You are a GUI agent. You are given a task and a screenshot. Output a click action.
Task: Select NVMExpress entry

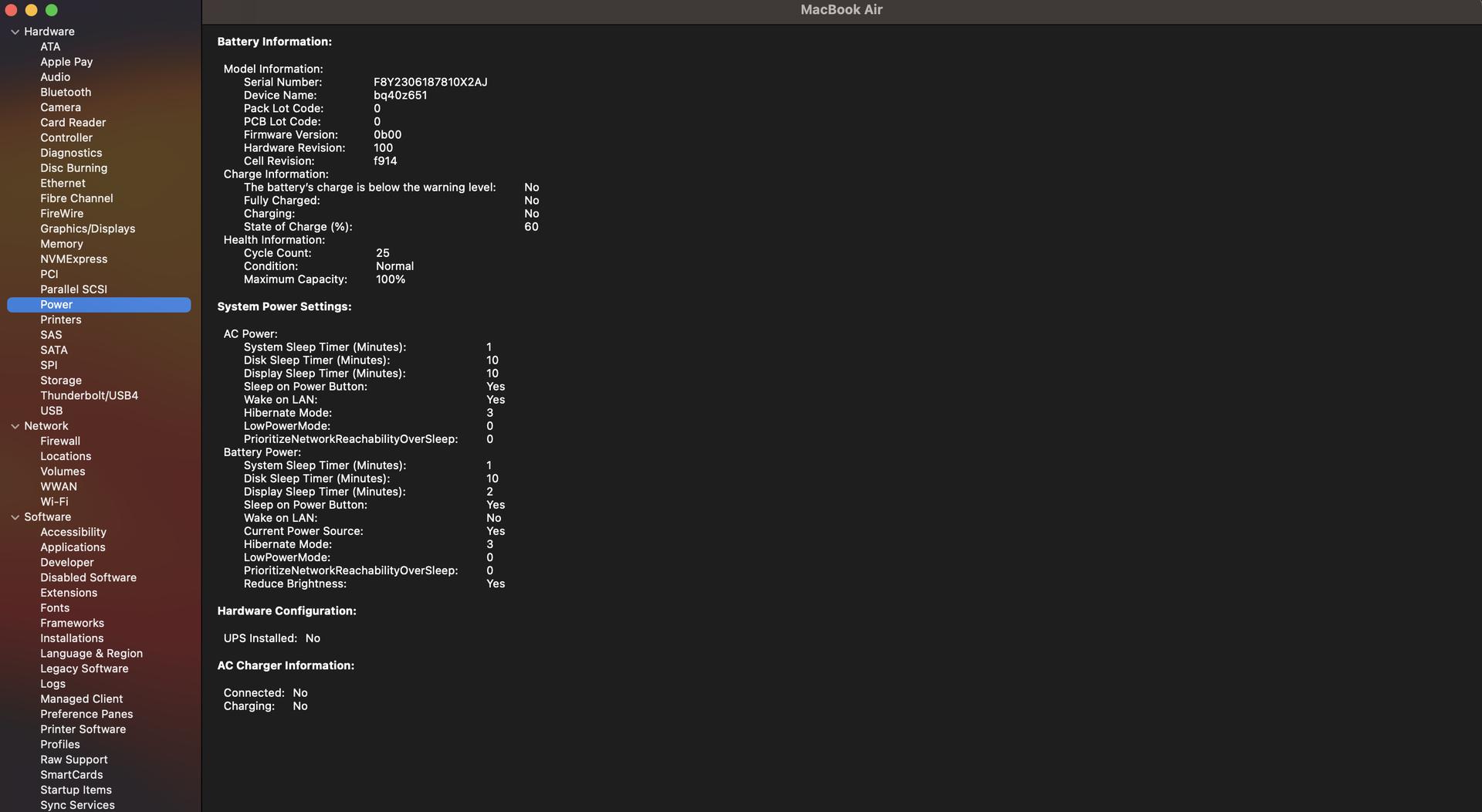pos(74,259)
